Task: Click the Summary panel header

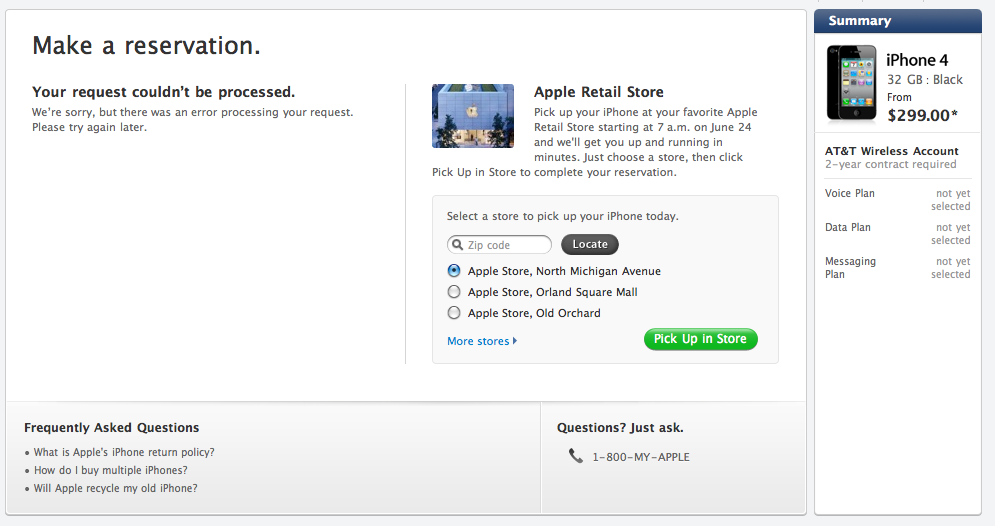Action: (898, 21)
